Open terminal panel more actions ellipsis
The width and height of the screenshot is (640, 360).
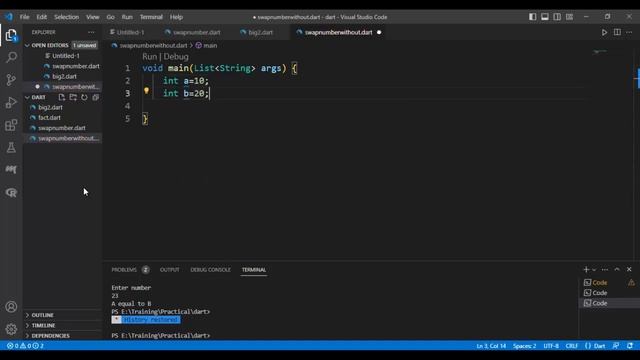[605, 269]
